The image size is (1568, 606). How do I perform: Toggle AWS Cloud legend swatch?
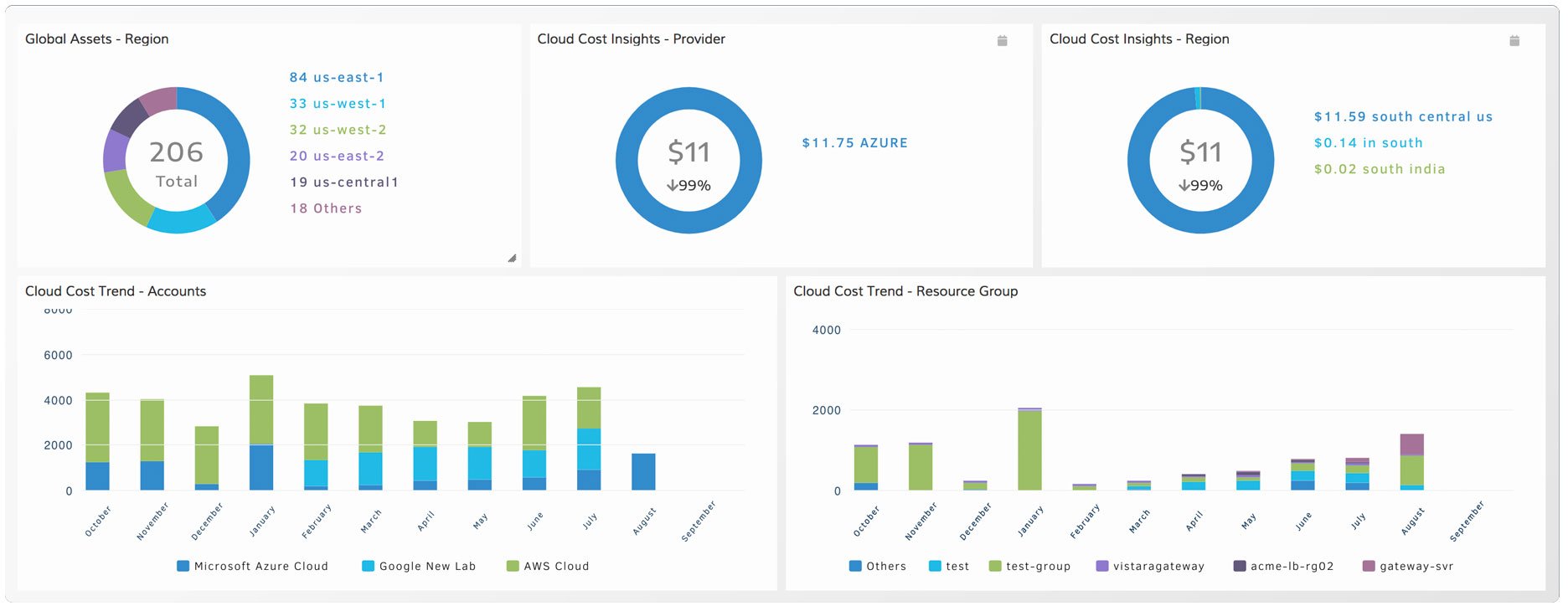point(513,566)
